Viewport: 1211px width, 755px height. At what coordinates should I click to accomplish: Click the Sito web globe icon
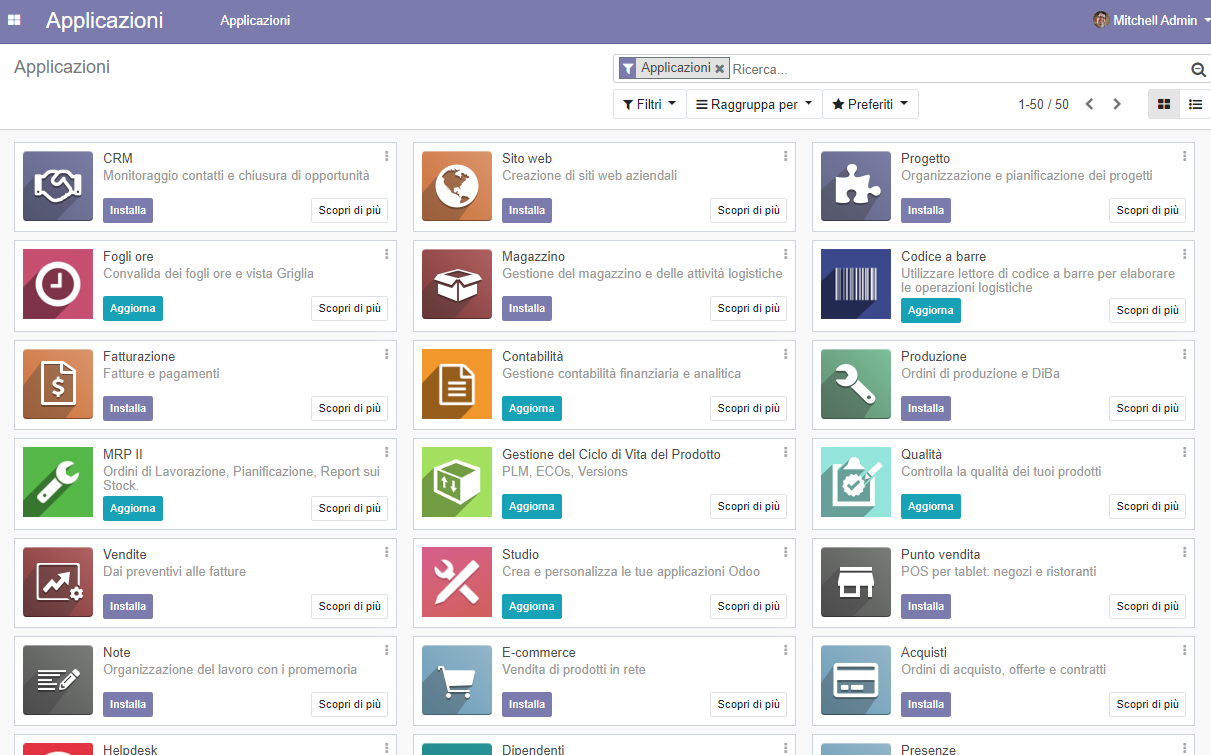[x=456, y=186]
